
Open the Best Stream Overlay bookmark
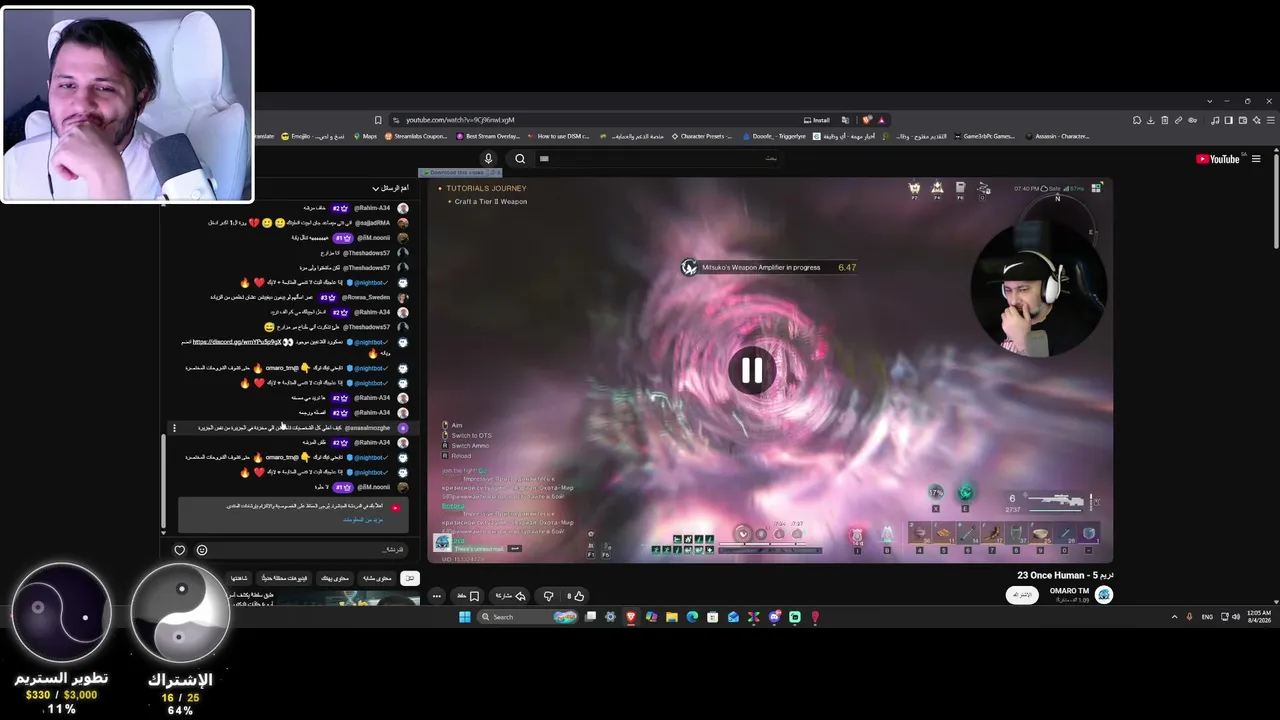[x=488, y=136]
